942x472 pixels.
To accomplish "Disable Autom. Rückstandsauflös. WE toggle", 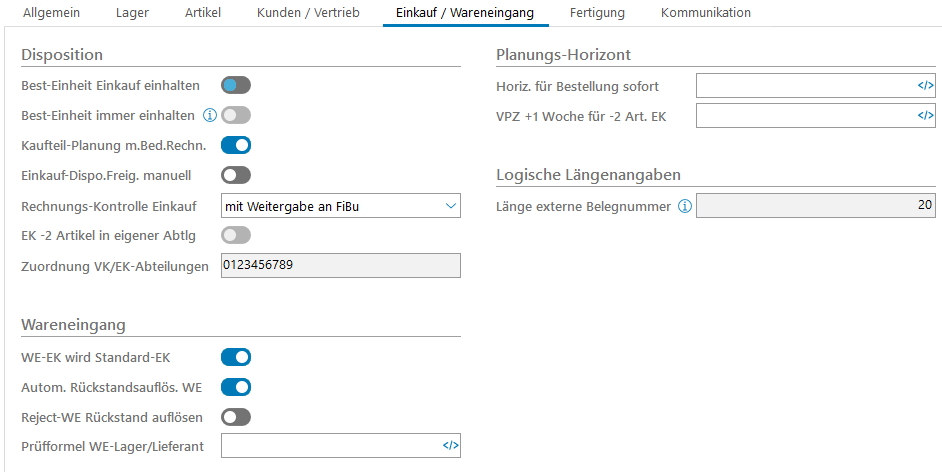I will [236, 387].
